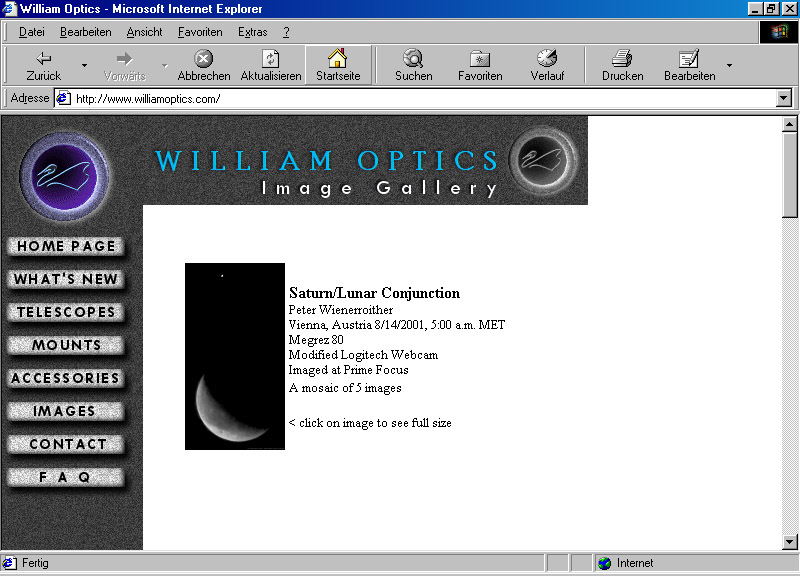The height and width of the screenshot is (576, 800).
Task: Expand the Vorwärts history dropdown arrow
Action: pyautogui.click(x=165, y=65)
